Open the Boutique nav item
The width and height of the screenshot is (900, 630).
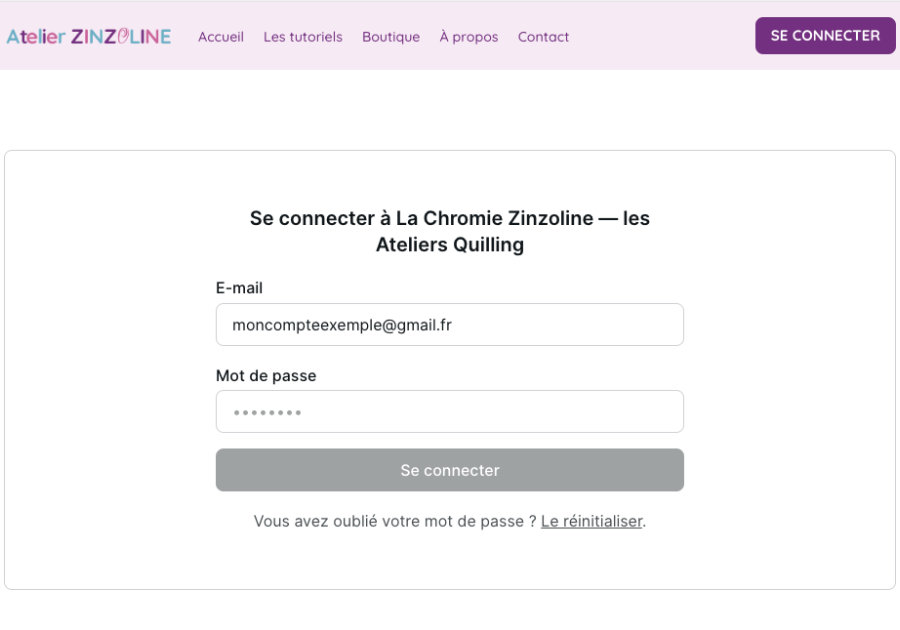coord(391,37)
